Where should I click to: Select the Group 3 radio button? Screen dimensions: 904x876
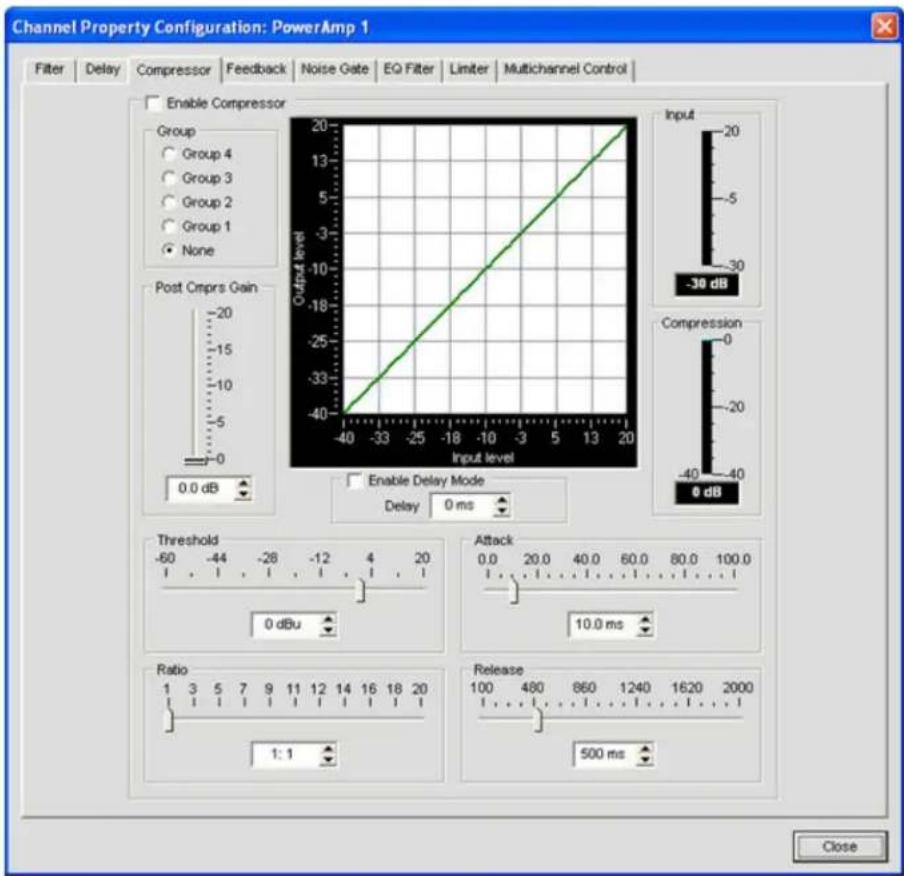(169, 178)
